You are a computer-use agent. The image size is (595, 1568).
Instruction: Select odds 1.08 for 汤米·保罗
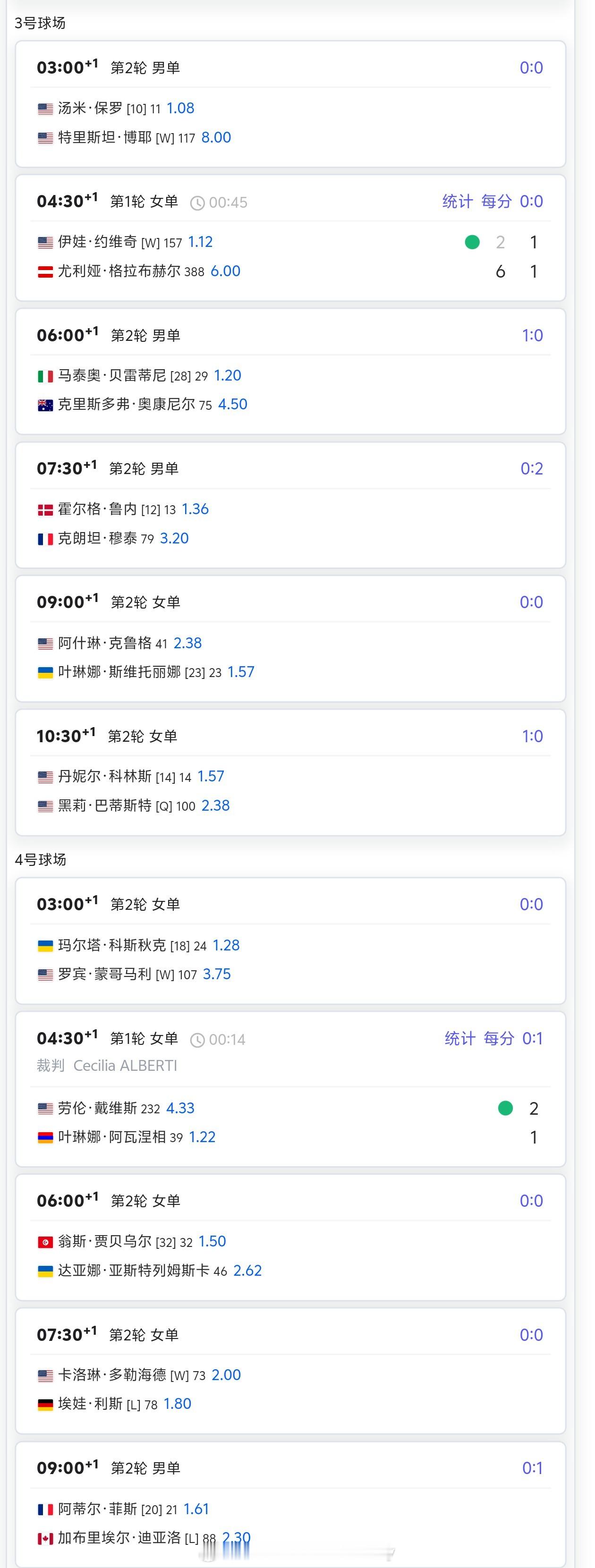click(x=180, y=108)
